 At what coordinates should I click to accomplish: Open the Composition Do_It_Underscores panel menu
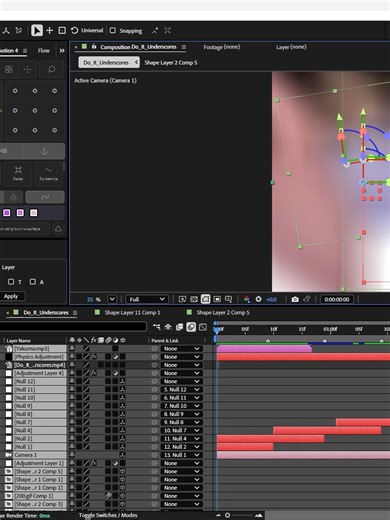tap(184, 47)
